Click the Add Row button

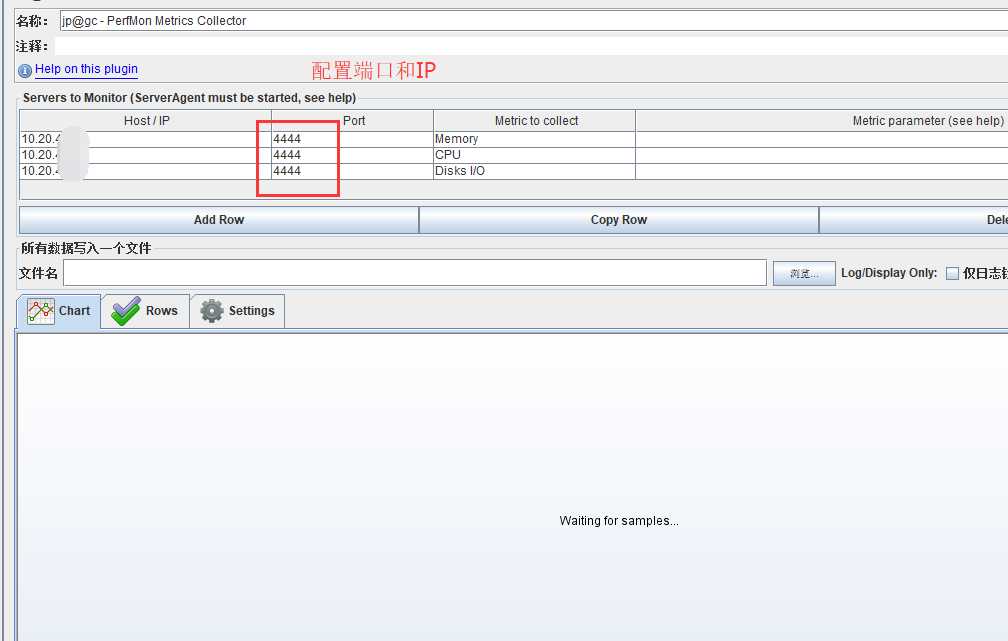click(219, 220)
